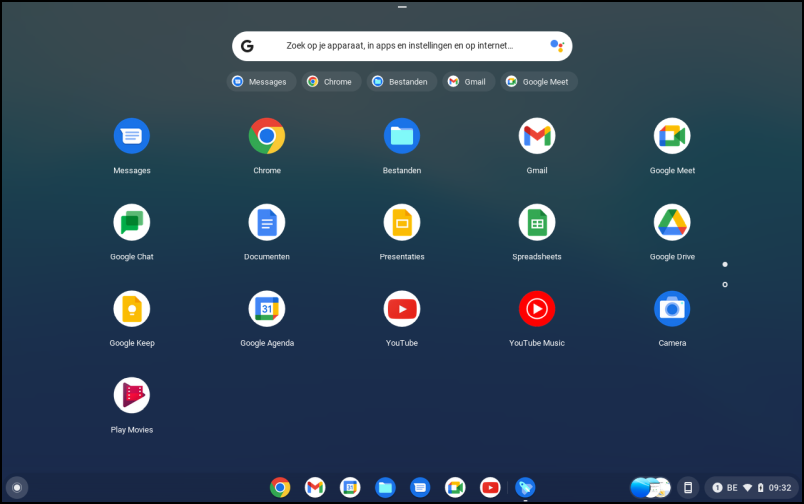Click the Gmail icon on the shelf

tap(315, 488)
